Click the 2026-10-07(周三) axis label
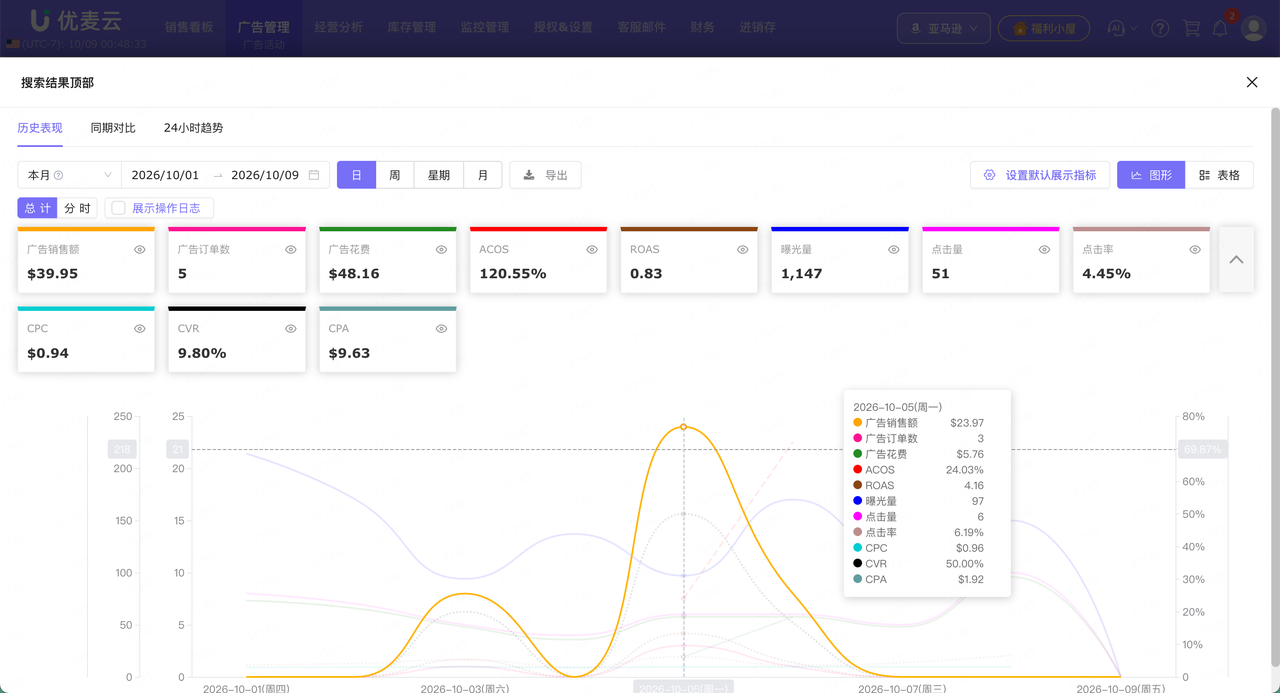Screen dimensions: 1280x693 coord(902,688)
